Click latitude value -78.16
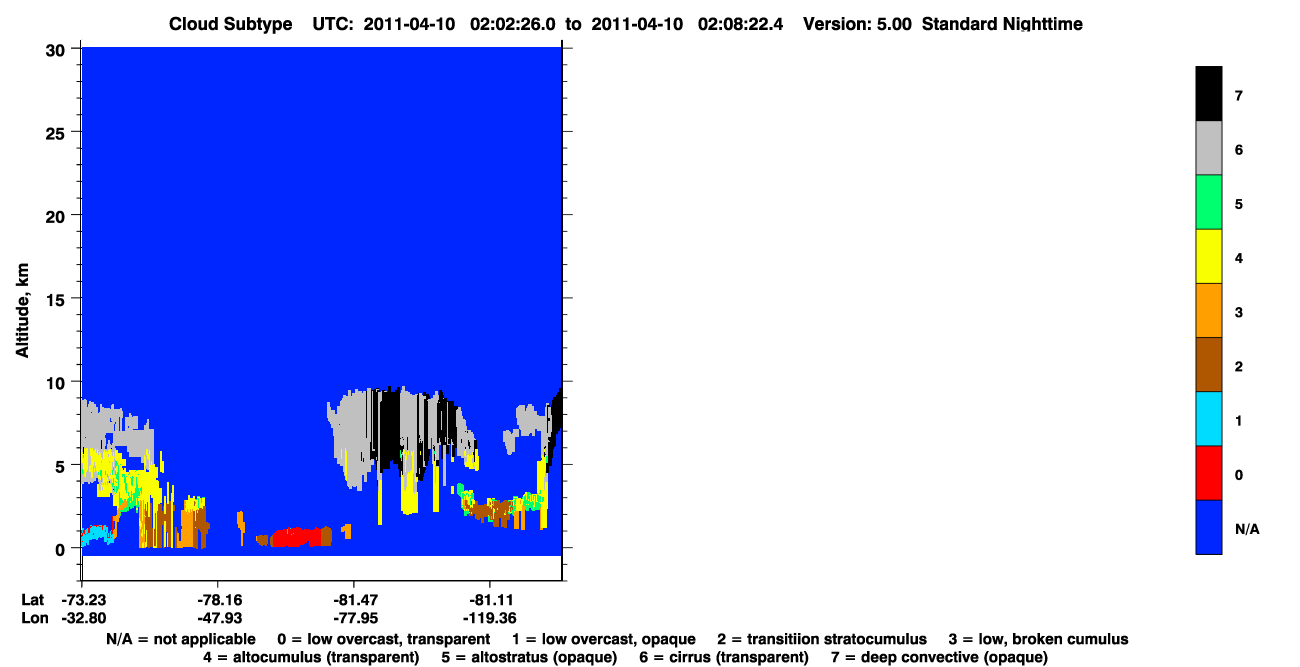Screen dimensions: 1300x667 pos(218,599)
